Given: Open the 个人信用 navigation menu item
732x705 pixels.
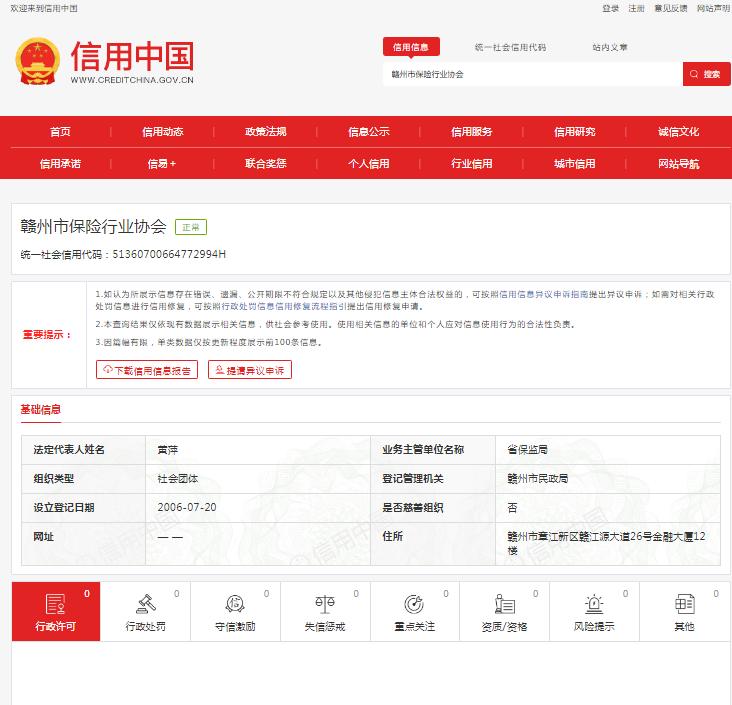Looking at the screenshot, I should click(369, 163).
